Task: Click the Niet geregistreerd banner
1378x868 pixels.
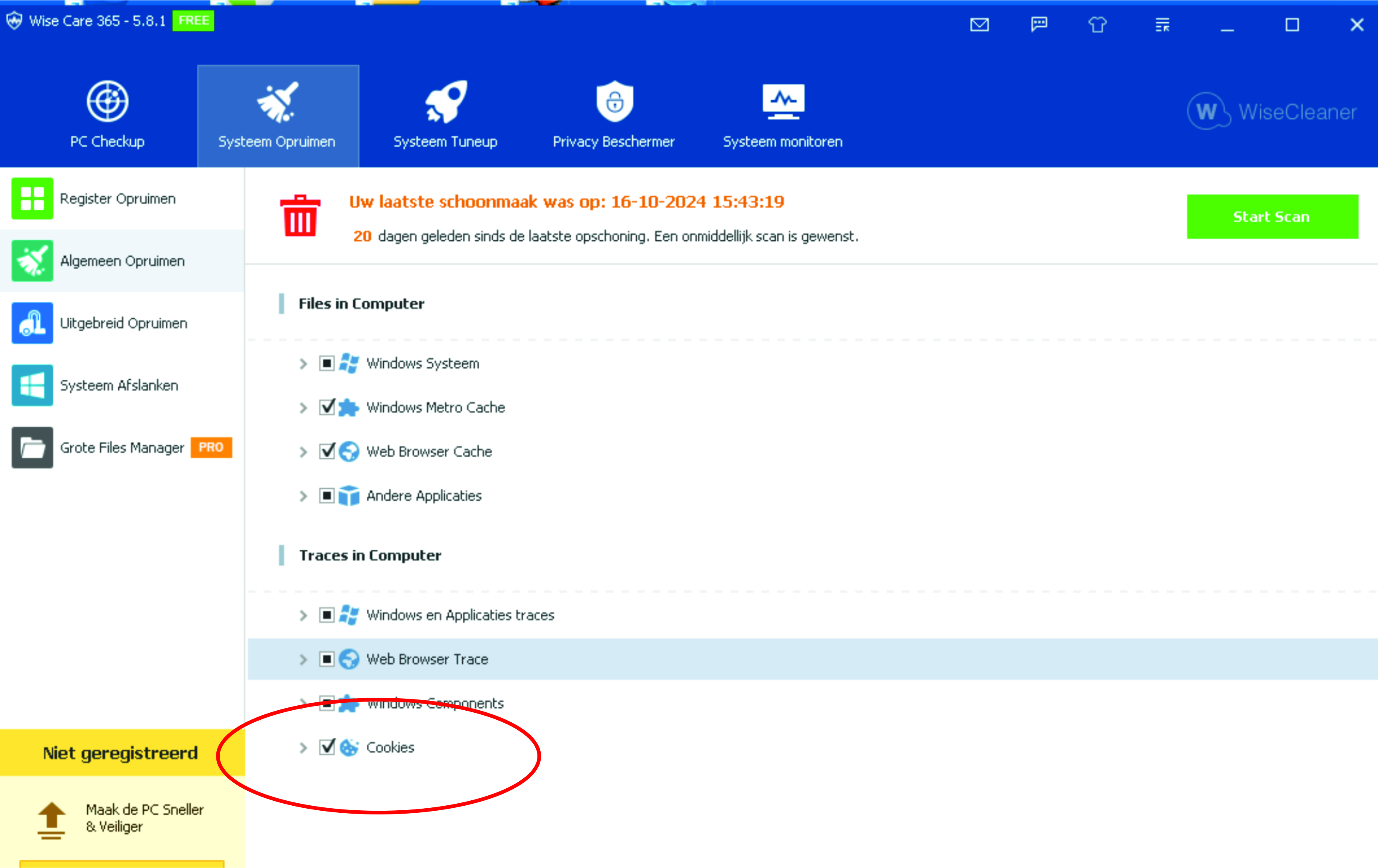Action: 121,753
